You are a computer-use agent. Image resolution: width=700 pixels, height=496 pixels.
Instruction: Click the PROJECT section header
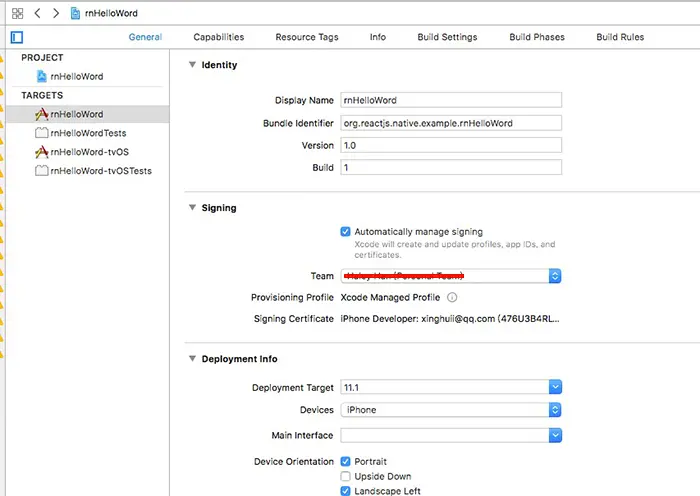coord(42,58)
